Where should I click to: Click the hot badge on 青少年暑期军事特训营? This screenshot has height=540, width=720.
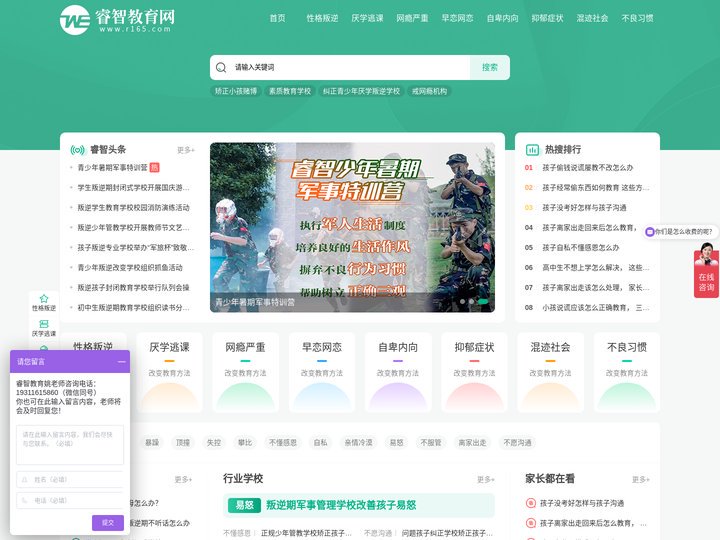pos(155,168)
